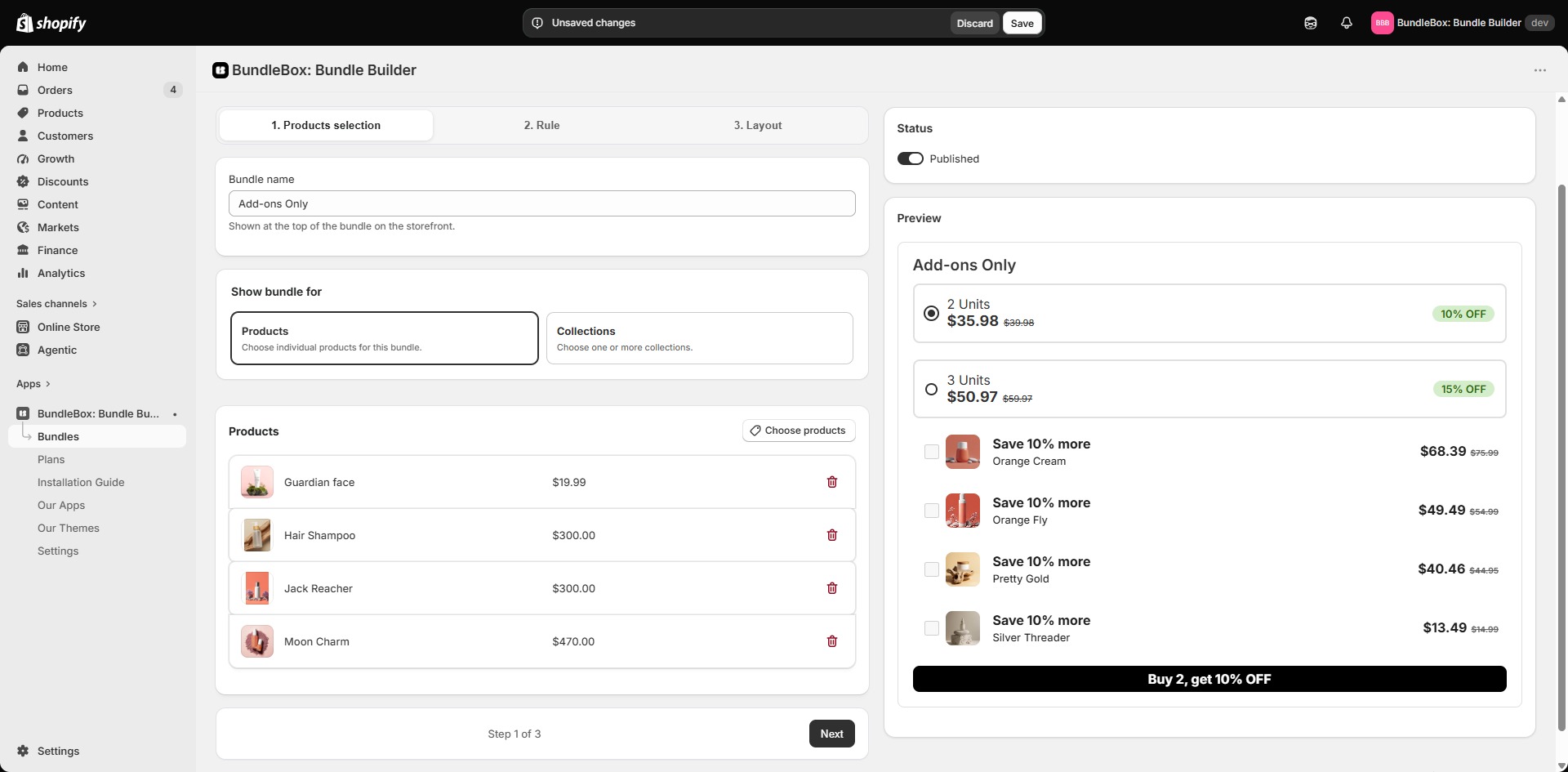Choose the Collections bundle option card
This screenshot has height=772, width=1568.
pyautogui.click(x=700, y=338)
